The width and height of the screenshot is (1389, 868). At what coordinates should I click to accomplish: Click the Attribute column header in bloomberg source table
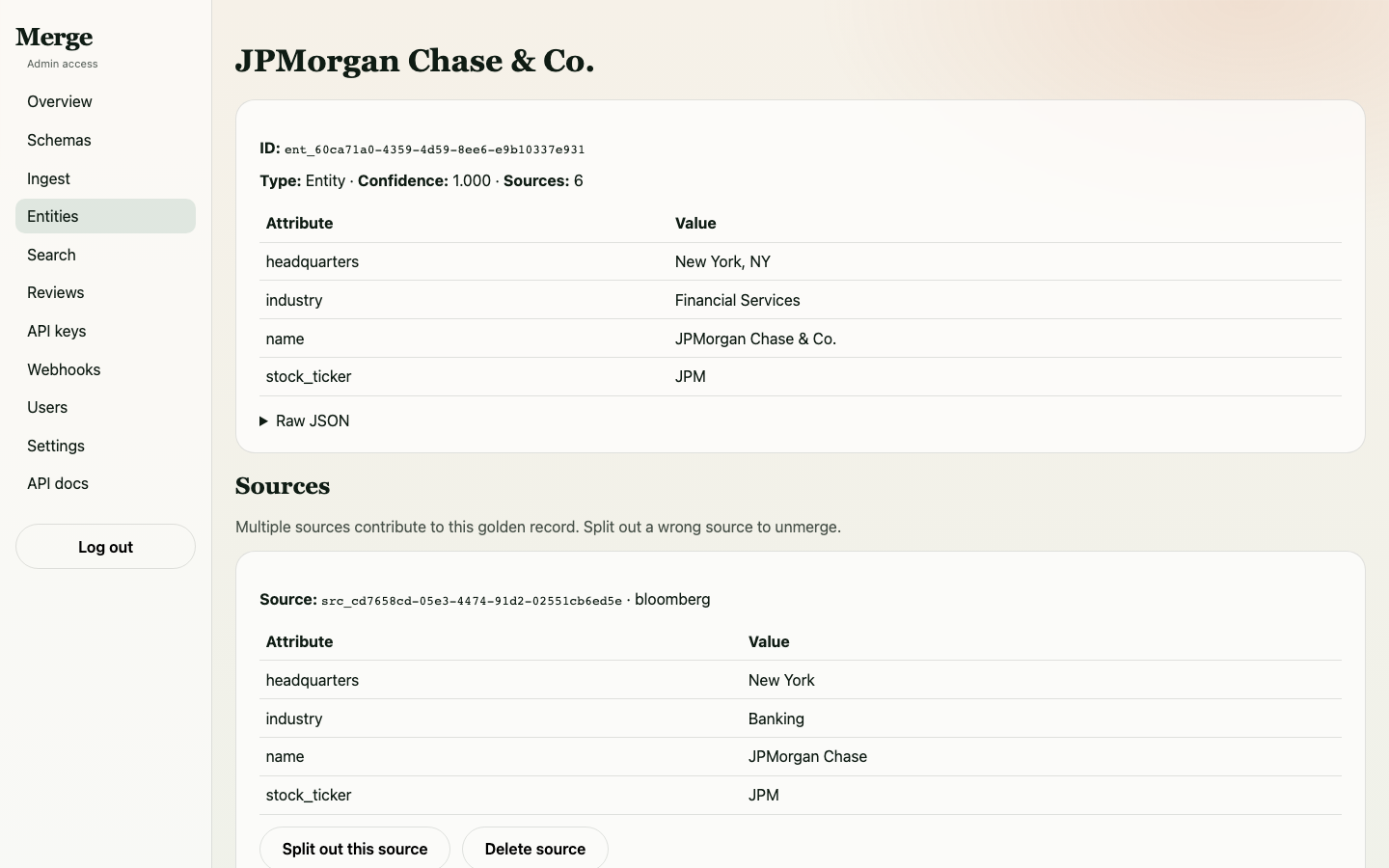click(x=299, y=641)
